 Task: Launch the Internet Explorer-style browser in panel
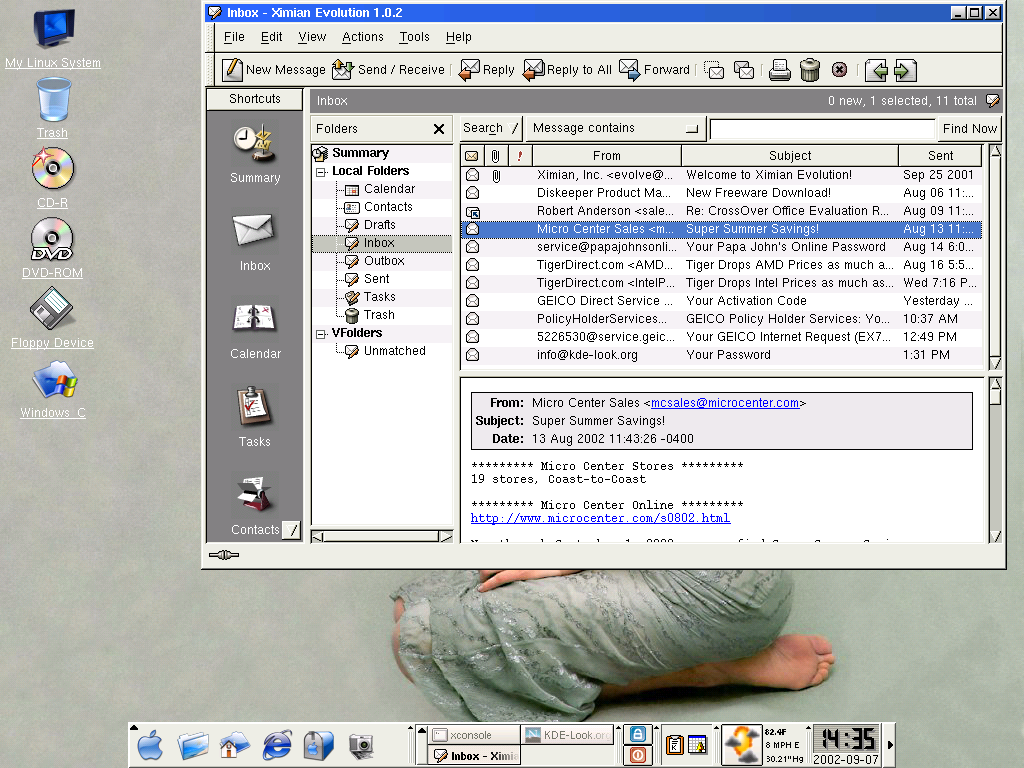pos(277,745)
